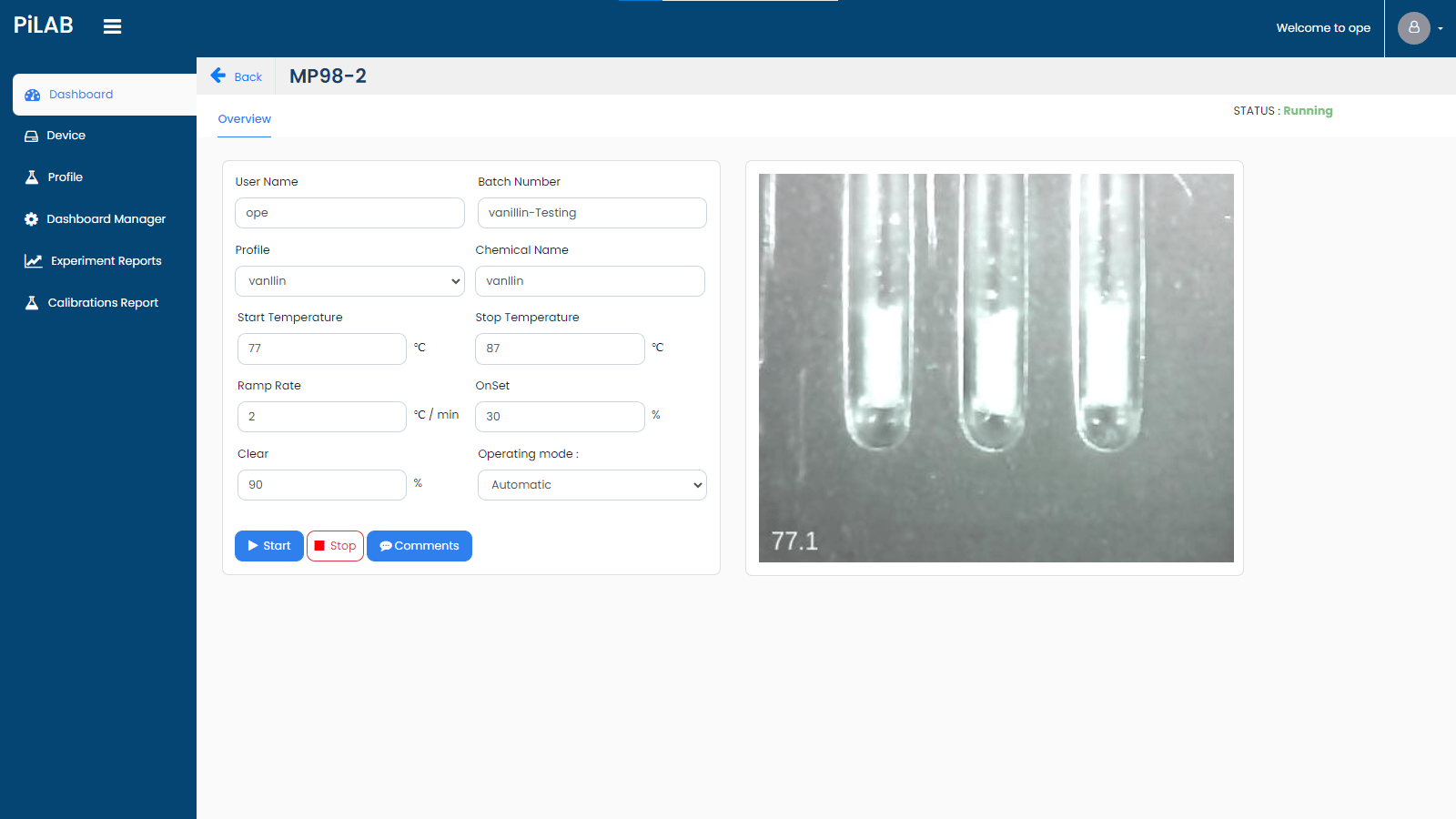Open the Profile dropdown showing vanllin
Viewport: 1456px width, 819px height.
(349, 281)
